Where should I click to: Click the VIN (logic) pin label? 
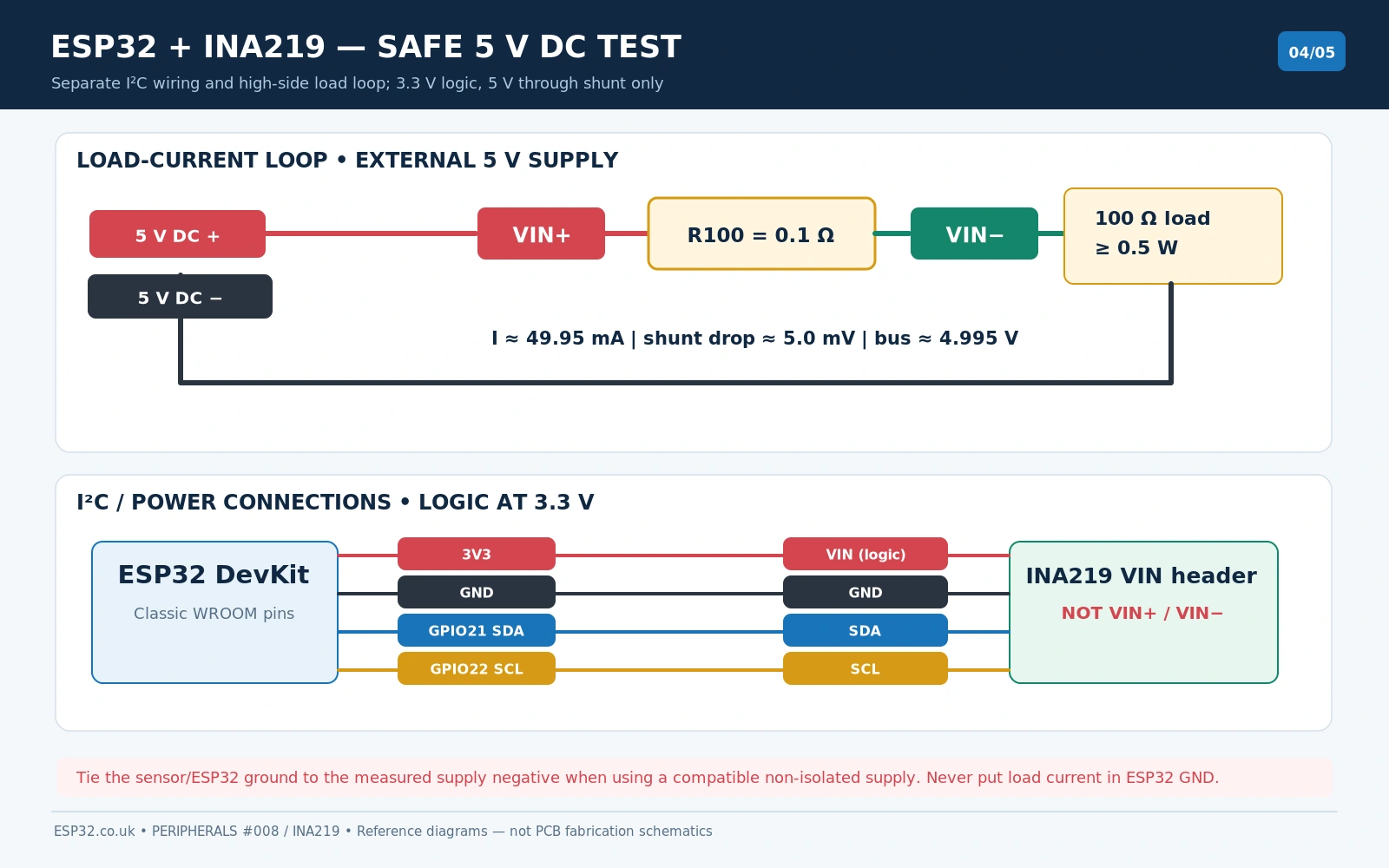[866, 554]
